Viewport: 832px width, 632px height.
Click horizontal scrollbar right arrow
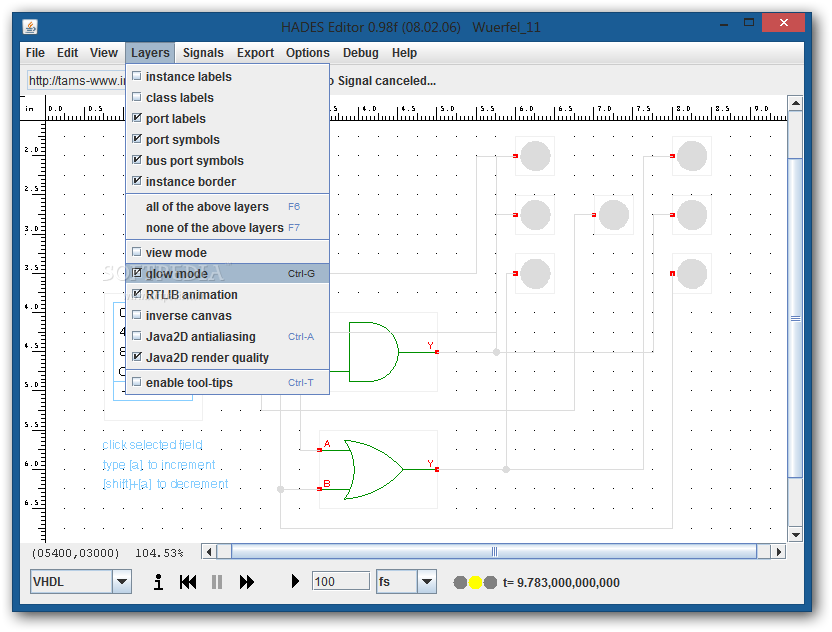(778, 552)
